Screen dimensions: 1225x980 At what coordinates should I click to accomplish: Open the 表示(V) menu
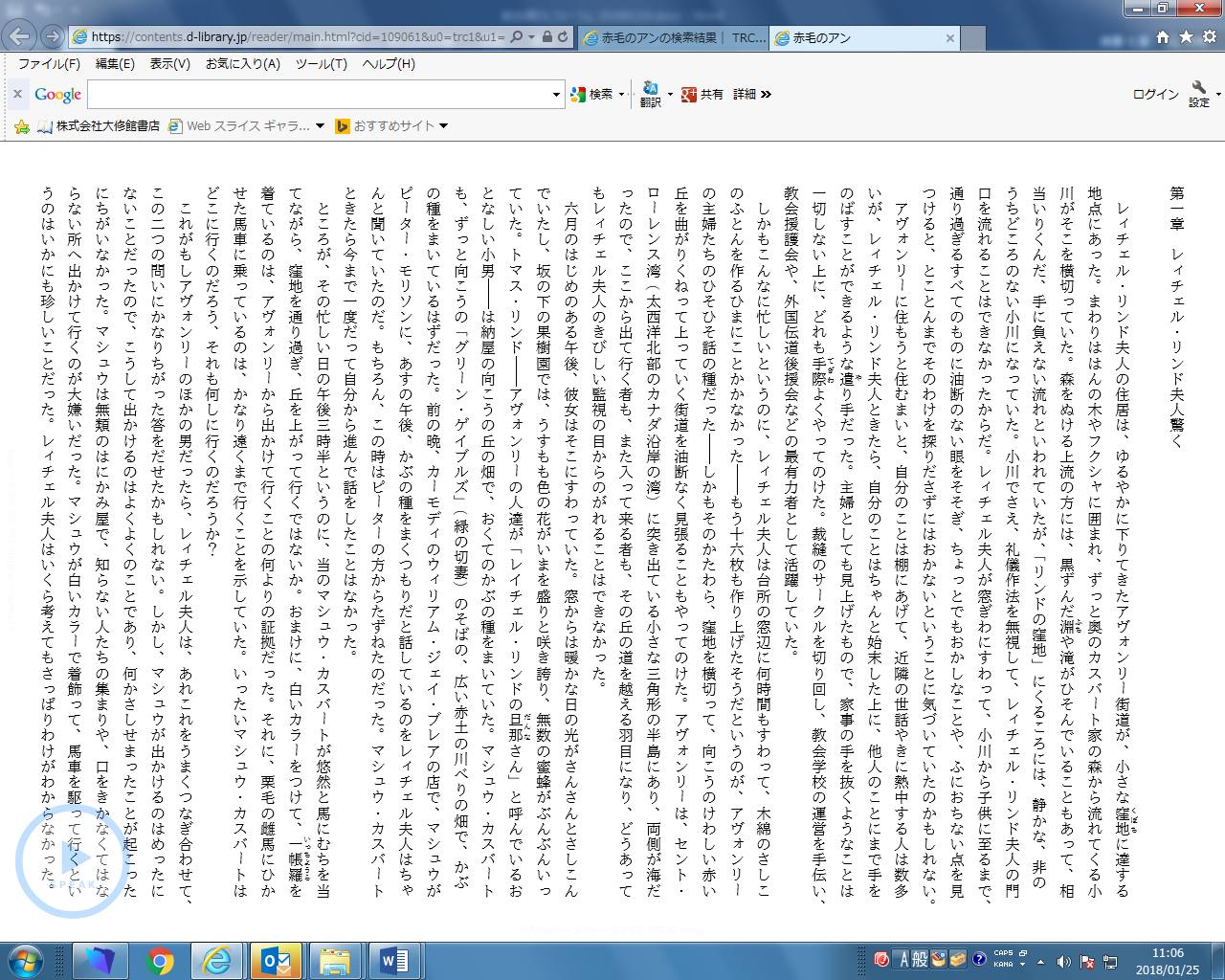tap(169, 64)
